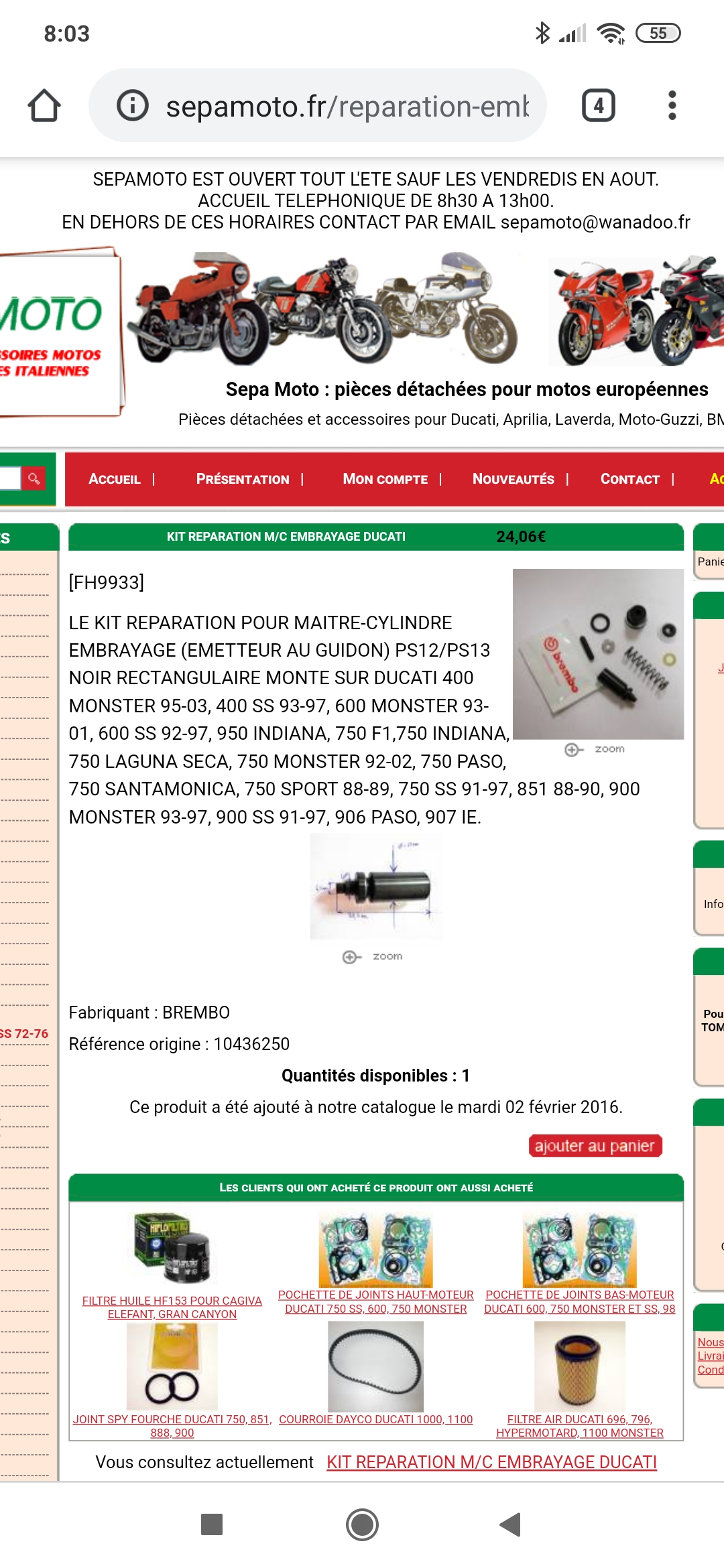Click the HF153 oil filter thumbnail

[172, 1249]
